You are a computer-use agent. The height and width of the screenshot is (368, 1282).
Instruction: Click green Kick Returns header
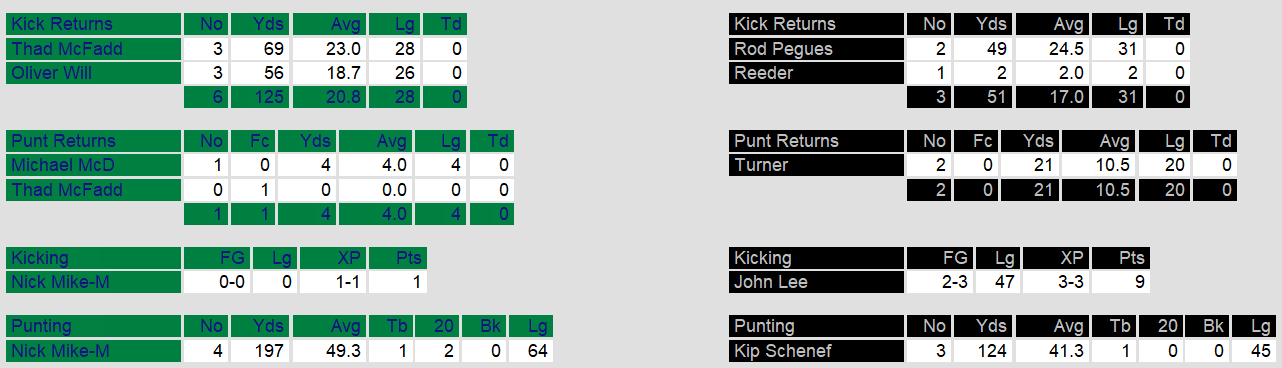92,24
